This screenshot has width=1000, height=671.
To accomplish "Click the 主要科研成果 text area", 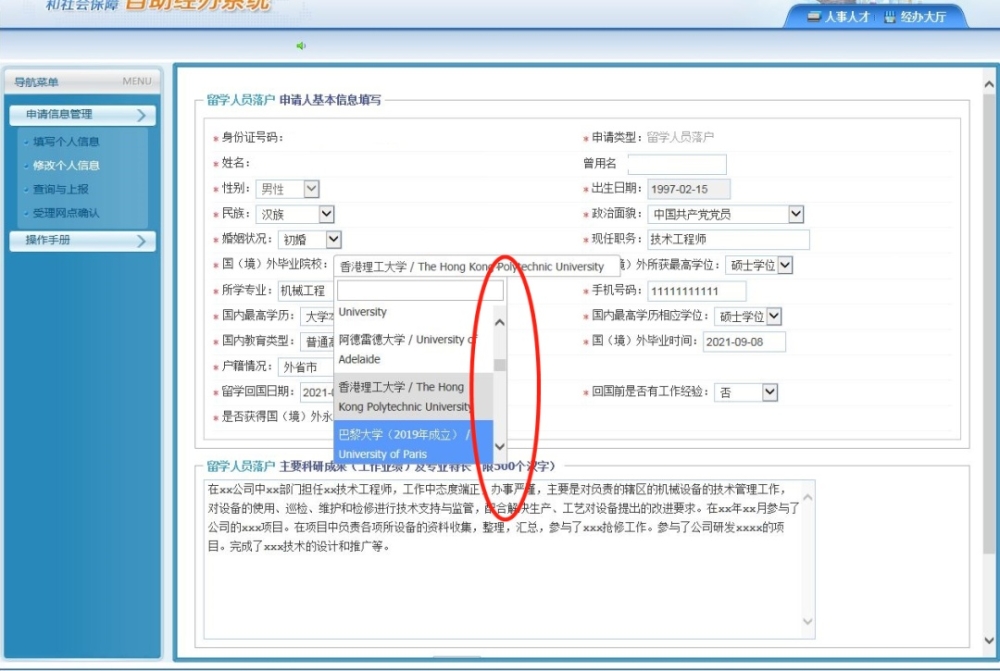I will pos(509,559).
